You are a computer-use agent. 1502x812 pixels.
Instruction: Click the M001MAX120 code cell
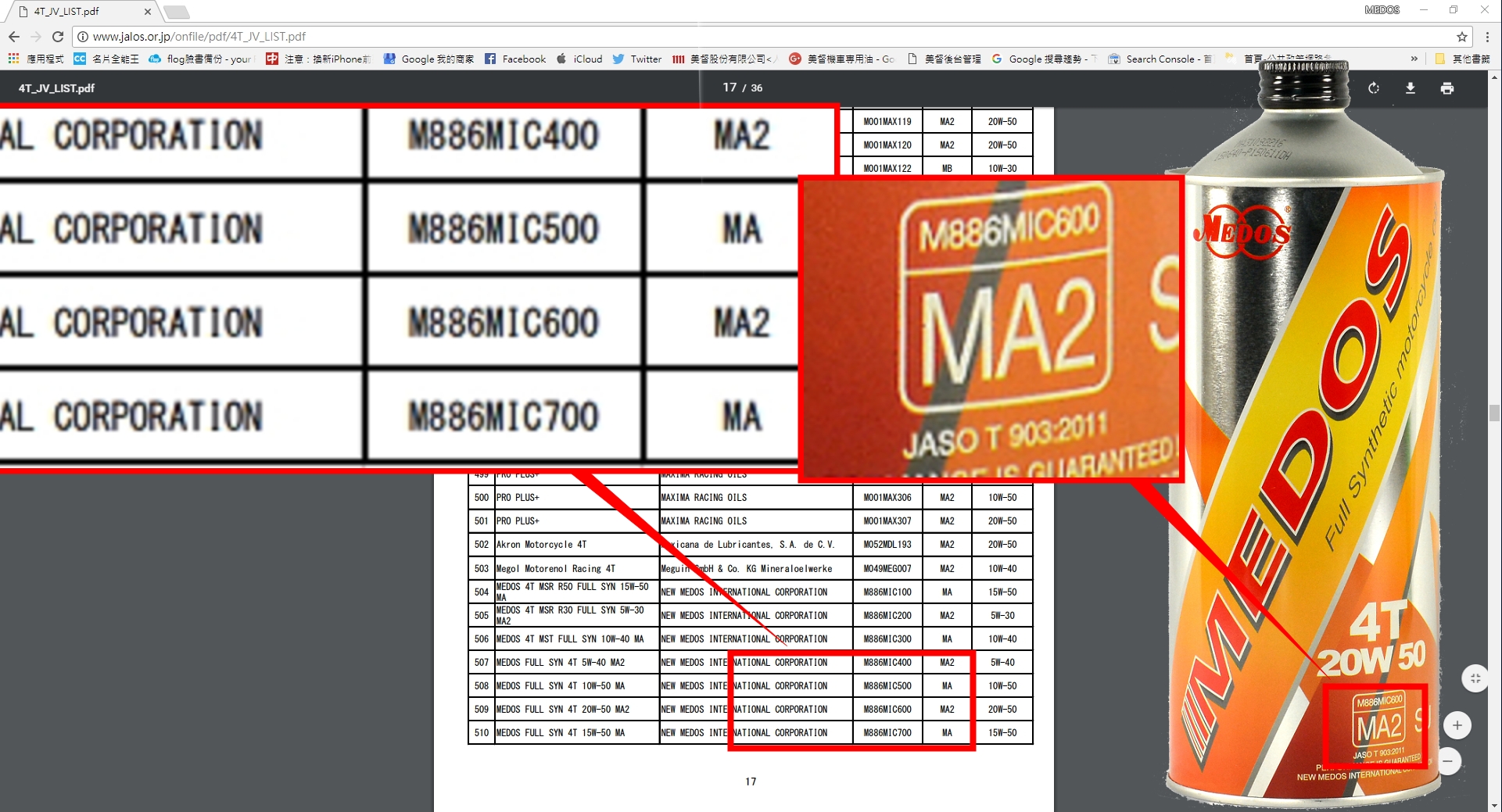(887, 145)
